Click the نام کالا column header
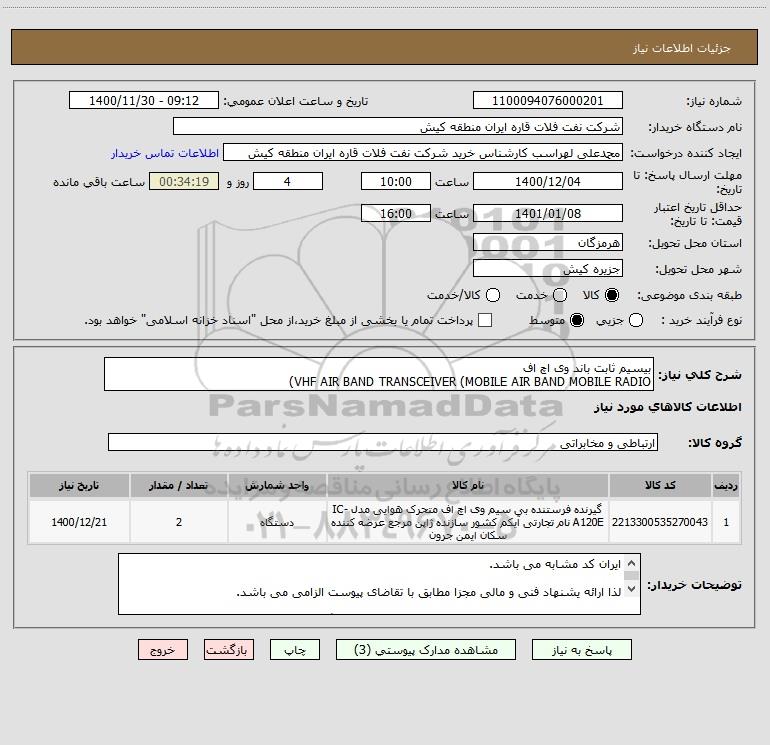Screen dimensions: 770x745 pos(468,485)
